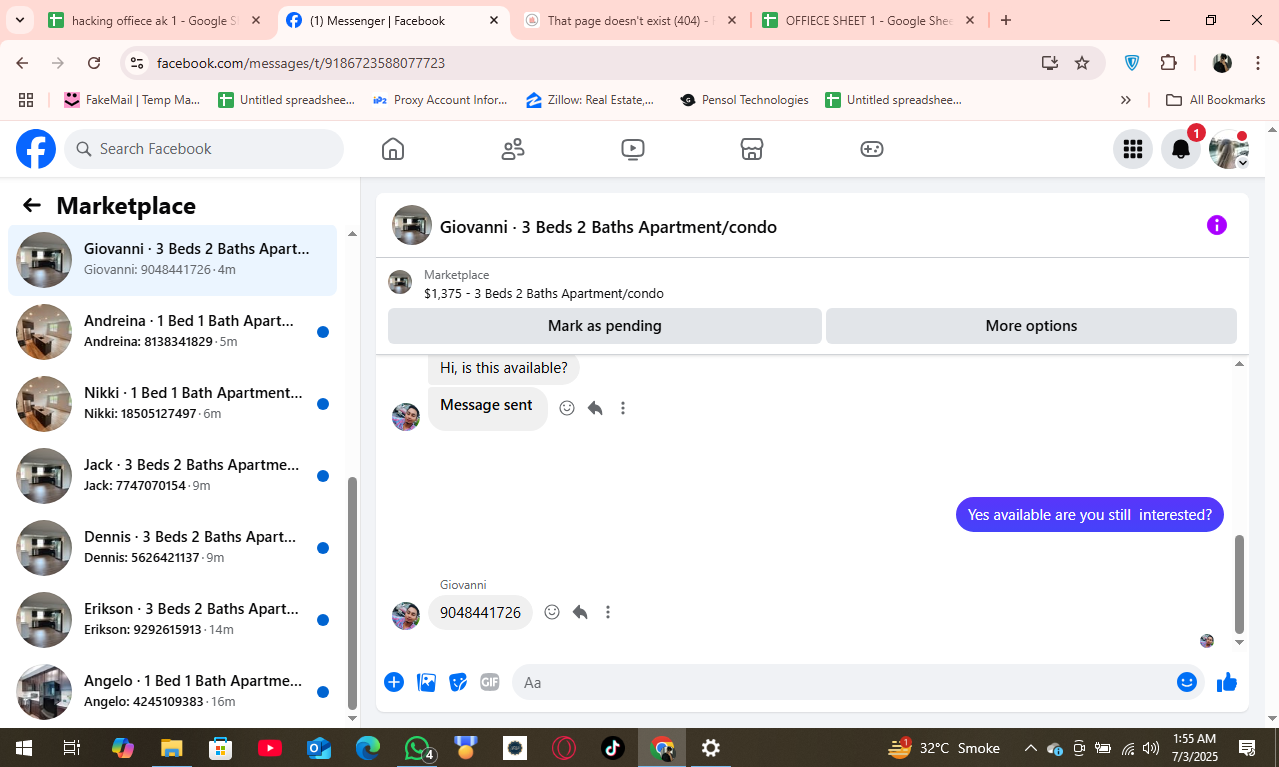Open TikTok from the taskbar

[613, 747]
